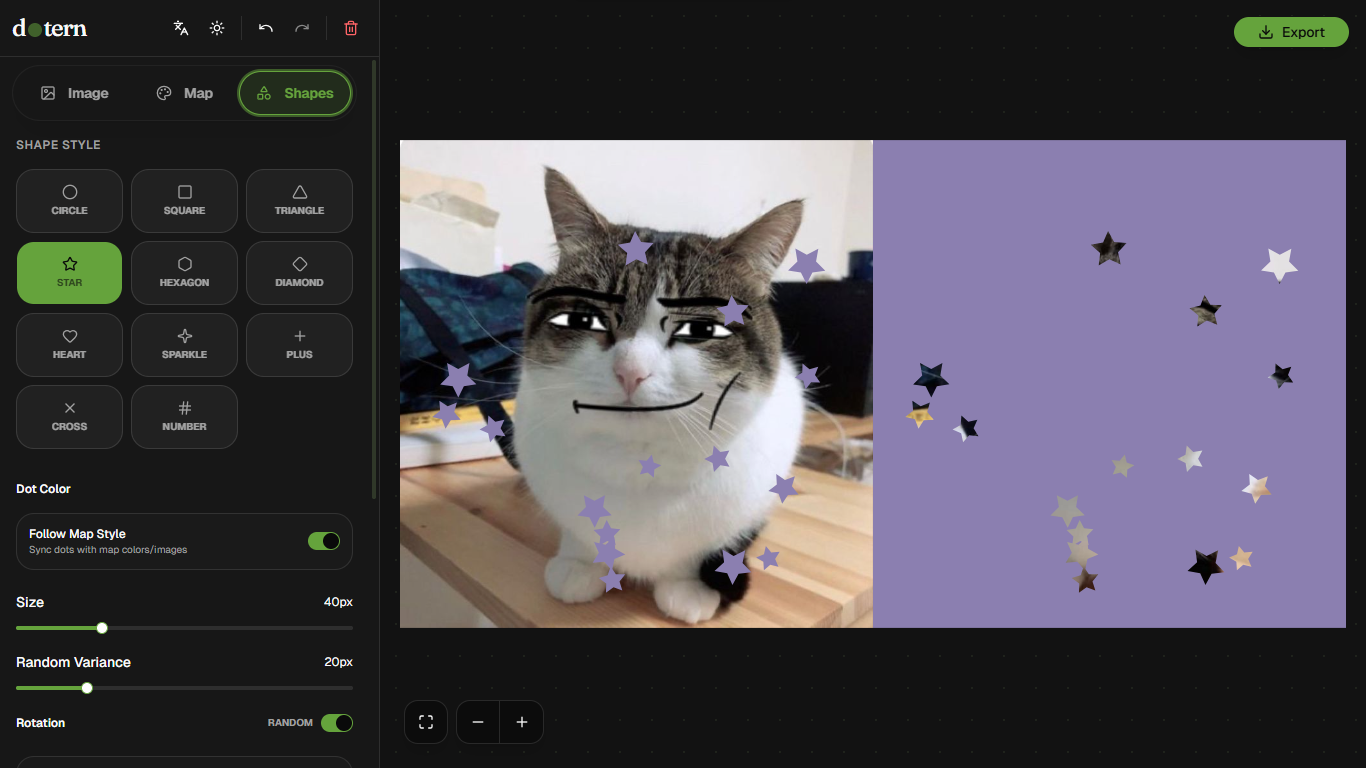Image resolution: width=1366 pixels, height=768 pixels.
Task: Click the dotern logo
Action: coord(50,28)
